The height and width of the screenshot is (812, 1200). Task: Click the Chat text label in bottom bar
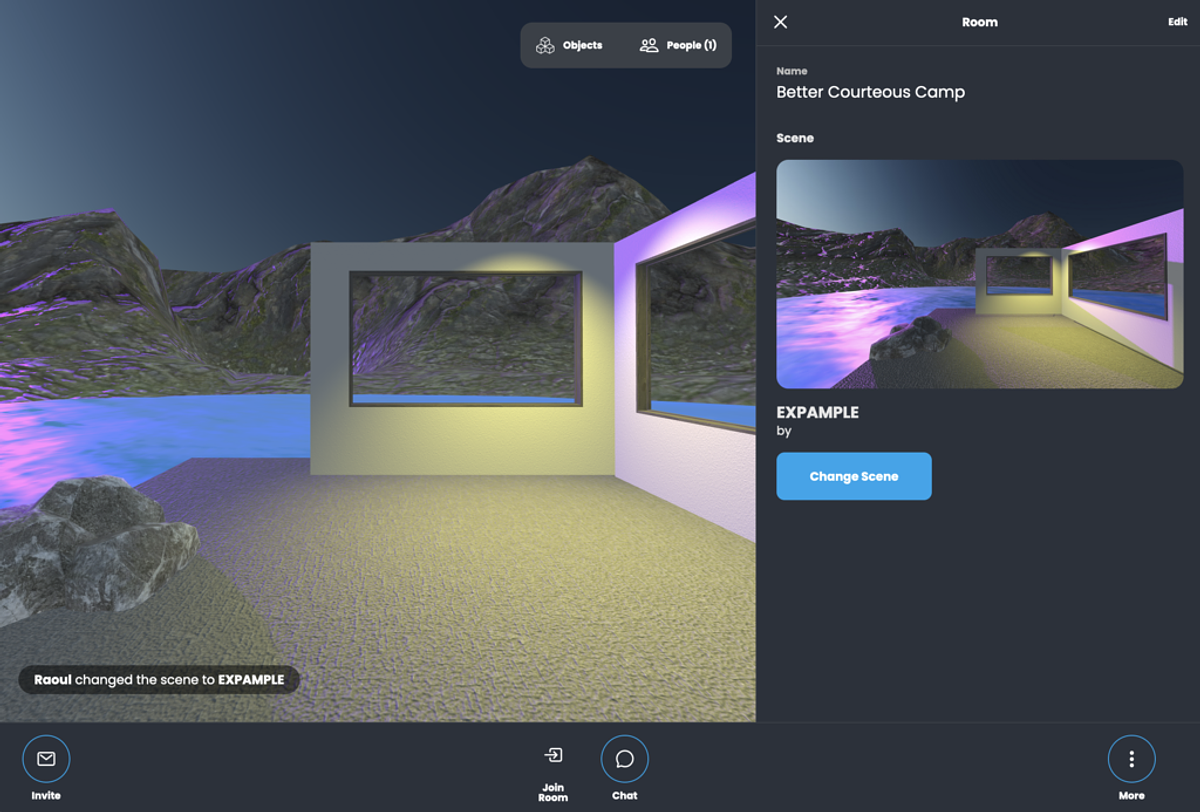[x=624, y=796]
